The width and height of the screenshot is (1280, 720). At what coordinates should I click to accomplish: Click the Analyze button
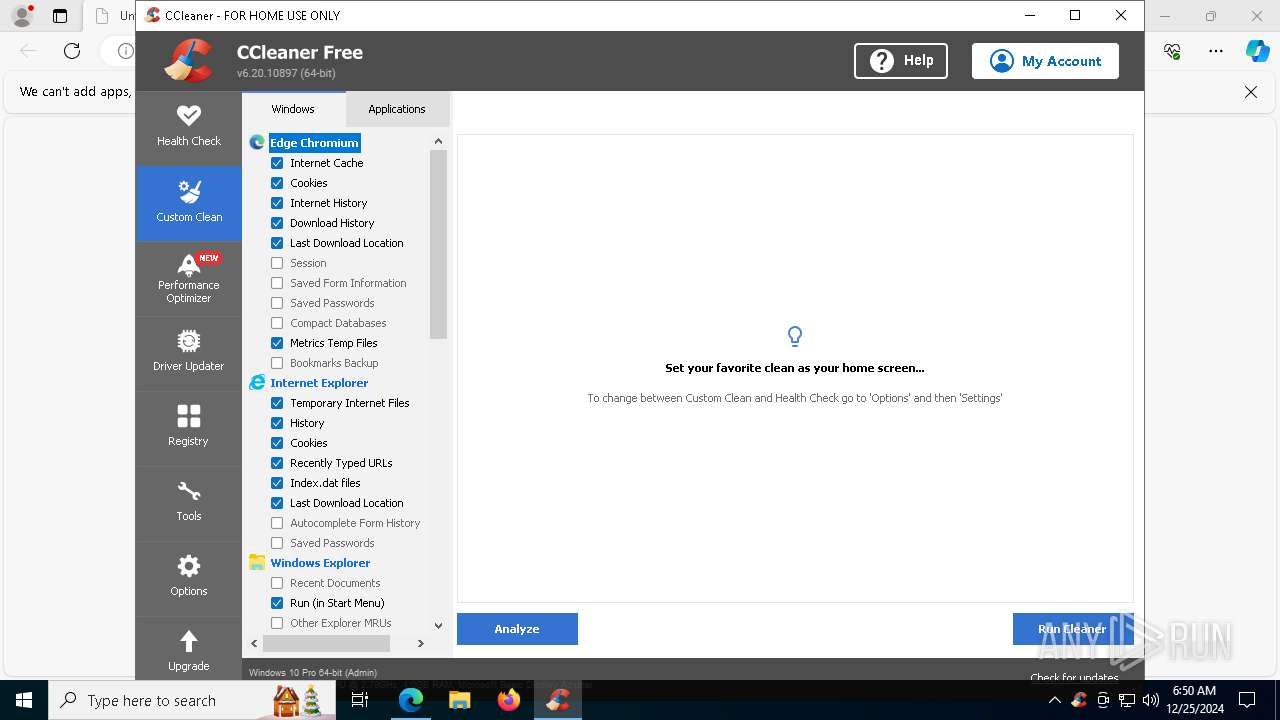[517, 629]
